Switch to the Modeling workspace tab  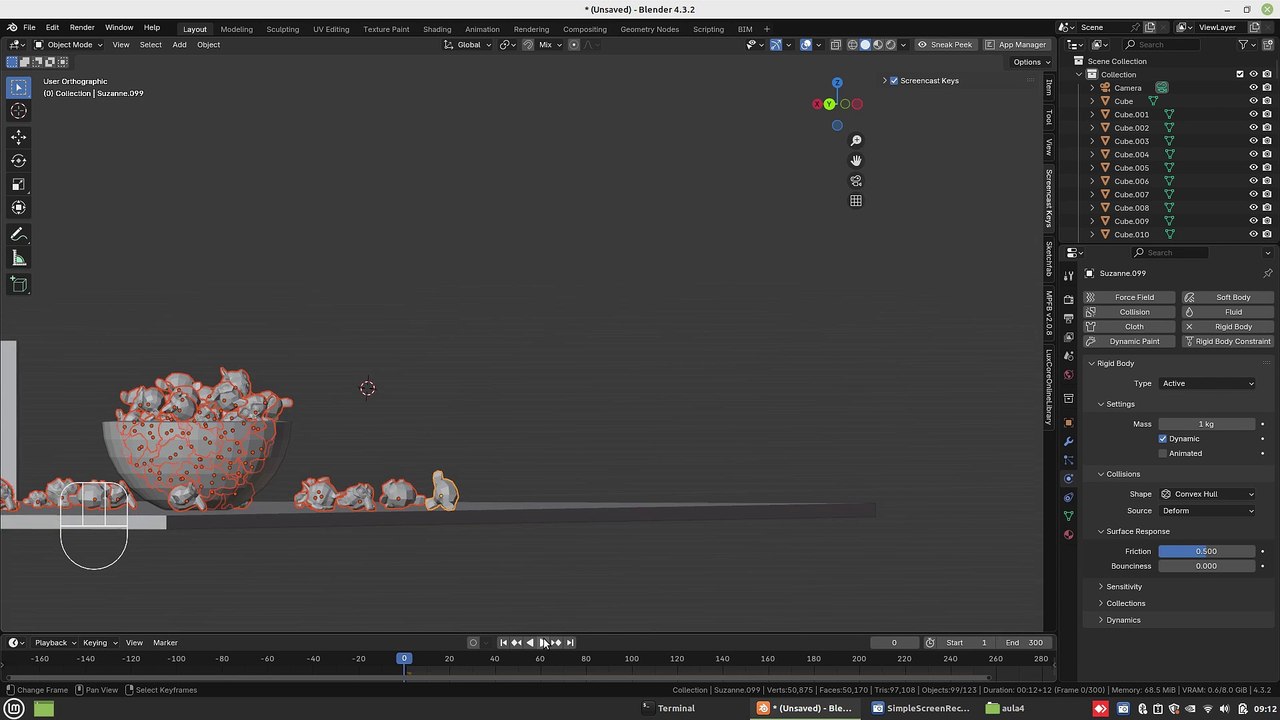coord(236,29)
